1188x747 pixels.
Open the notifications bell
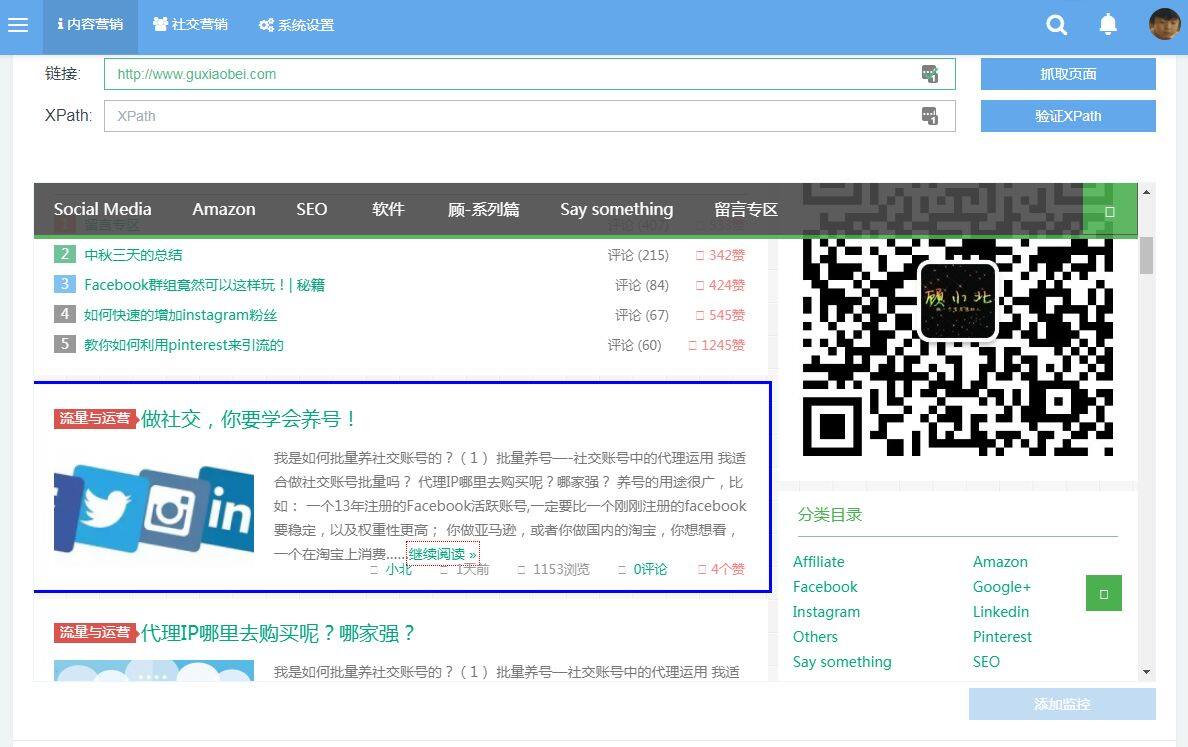(x=1108, y=24)
